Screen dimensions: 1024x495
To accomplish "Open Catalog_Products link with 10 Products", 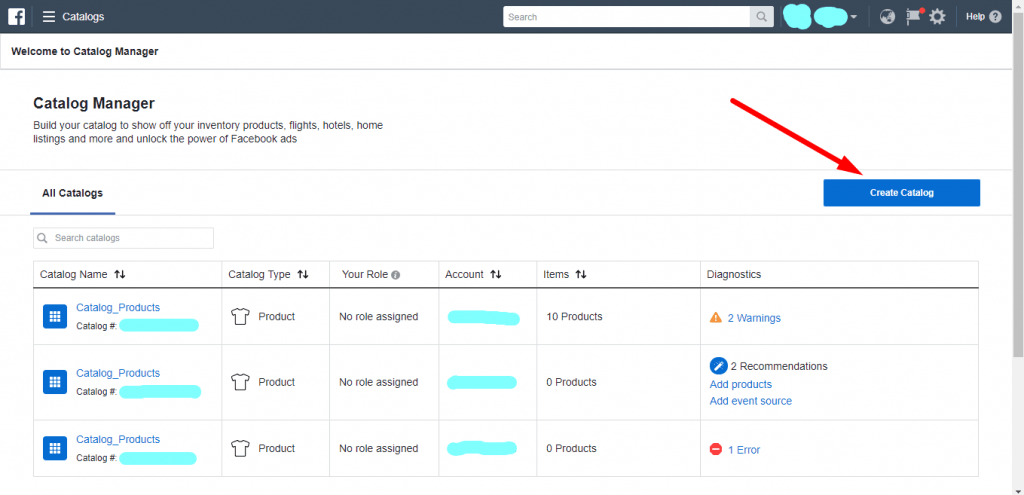I will click(x=118, y=307).
